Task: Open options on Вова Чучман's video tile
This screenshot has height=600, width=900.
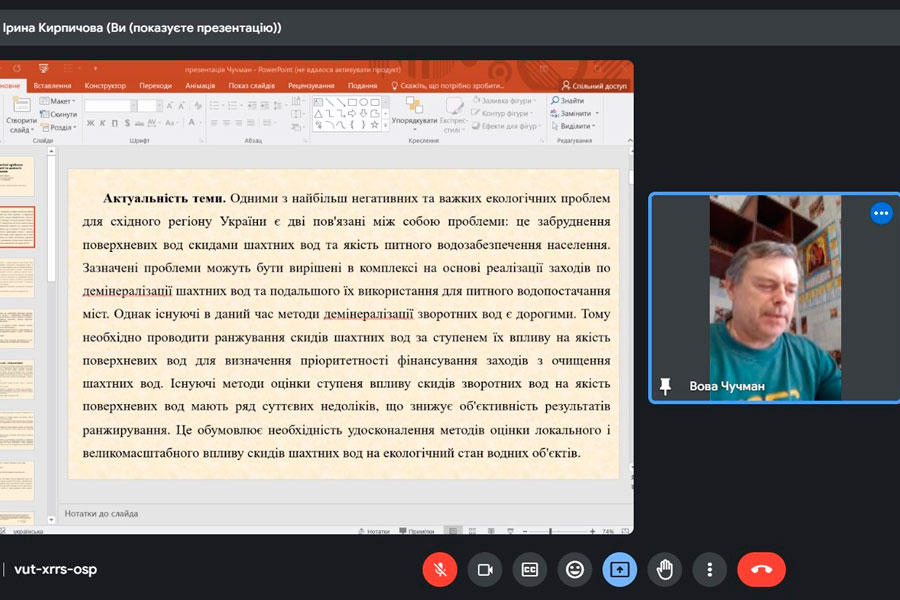Action: coord(880,213)
